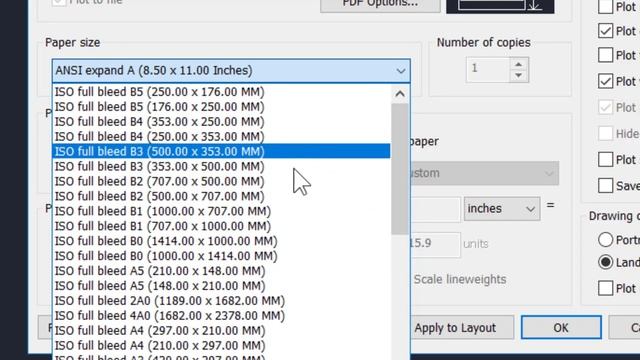Click the paper preview thumbnail beside PDF Options
Image resolution: width=640 pixels, height=360 pixels.
tap(500, 6)
